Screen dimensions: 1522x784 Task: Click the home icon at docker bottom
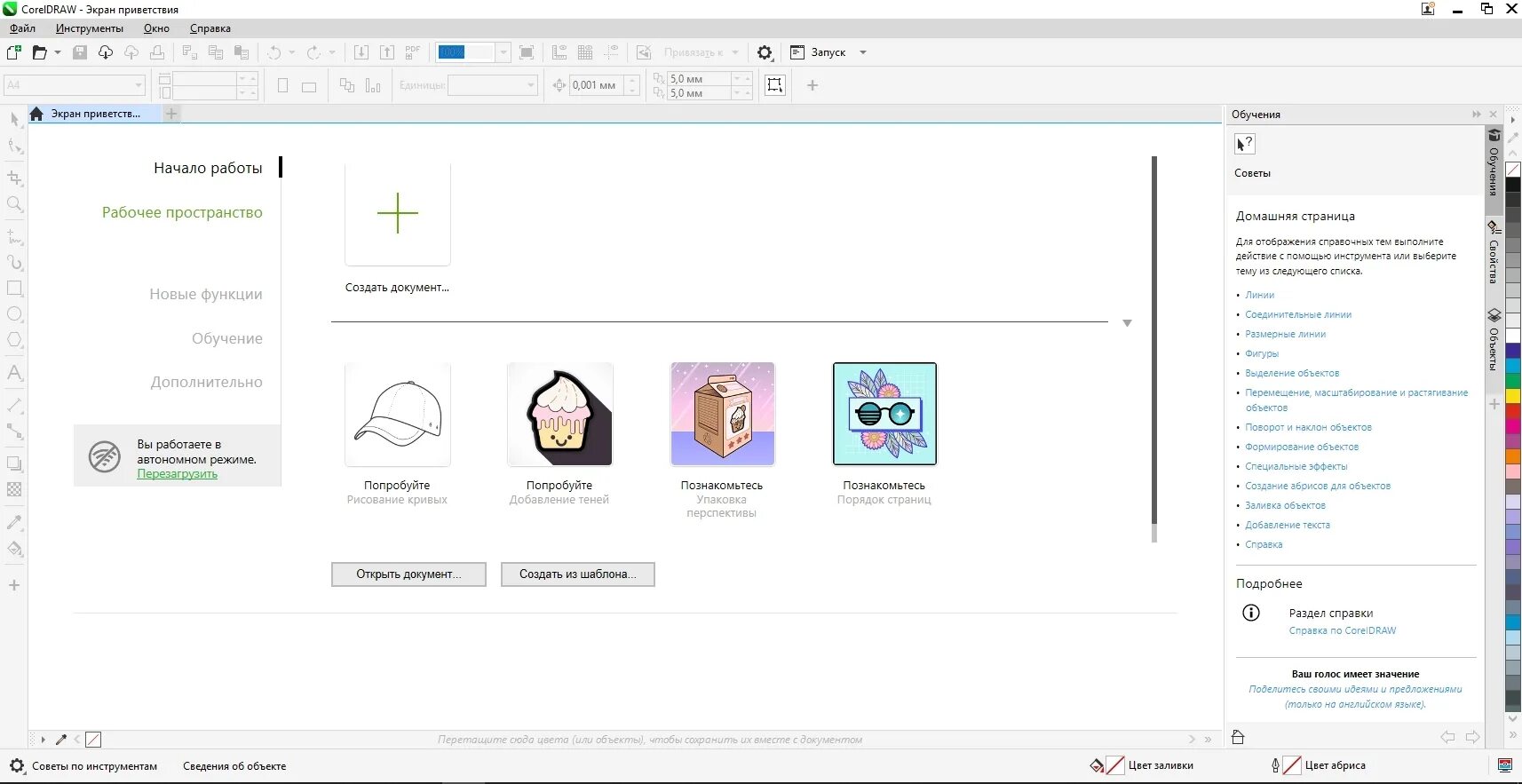point(1239,737)
